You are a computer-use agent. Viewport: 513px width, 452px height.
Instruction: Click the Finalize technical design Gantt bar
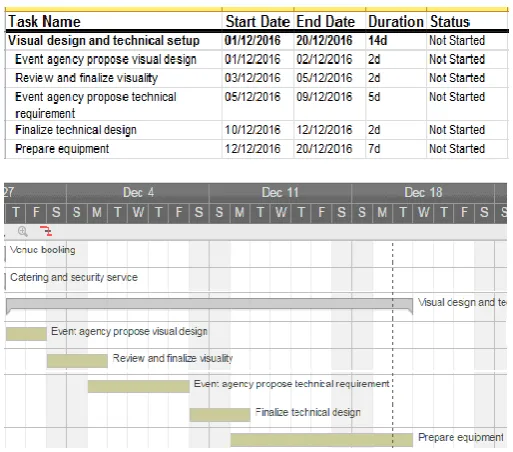[x=220, y=415]
